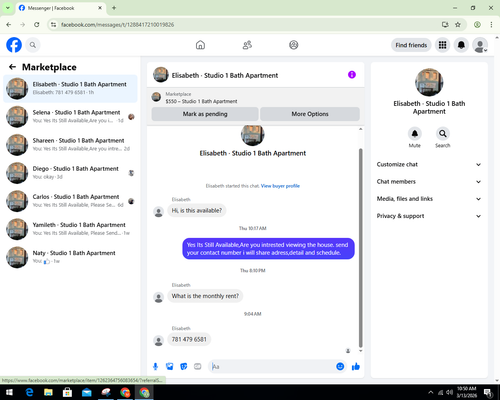Open the Naty conversation
The height and width of the screenshot is (400, 500).
(x=70, y=257)
